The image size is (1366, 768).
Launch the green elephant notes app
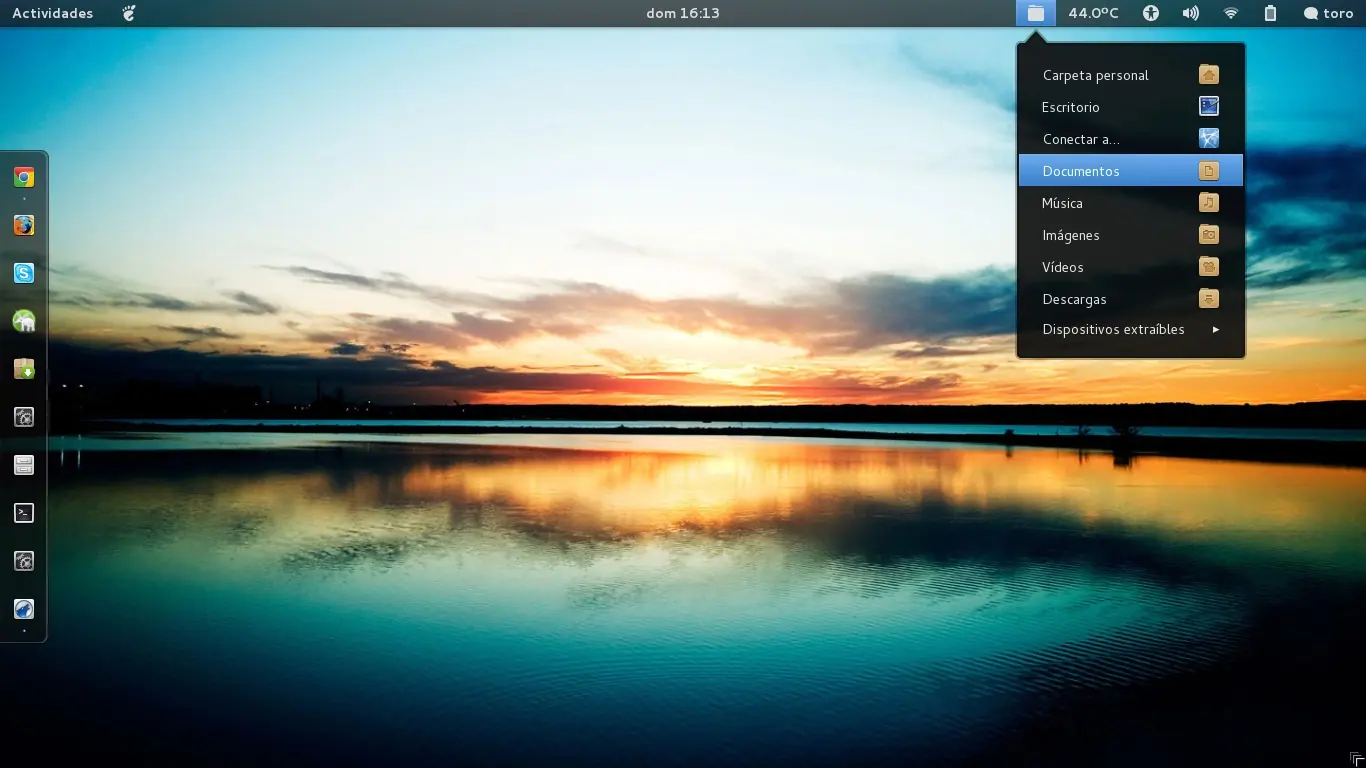point(24,321)
